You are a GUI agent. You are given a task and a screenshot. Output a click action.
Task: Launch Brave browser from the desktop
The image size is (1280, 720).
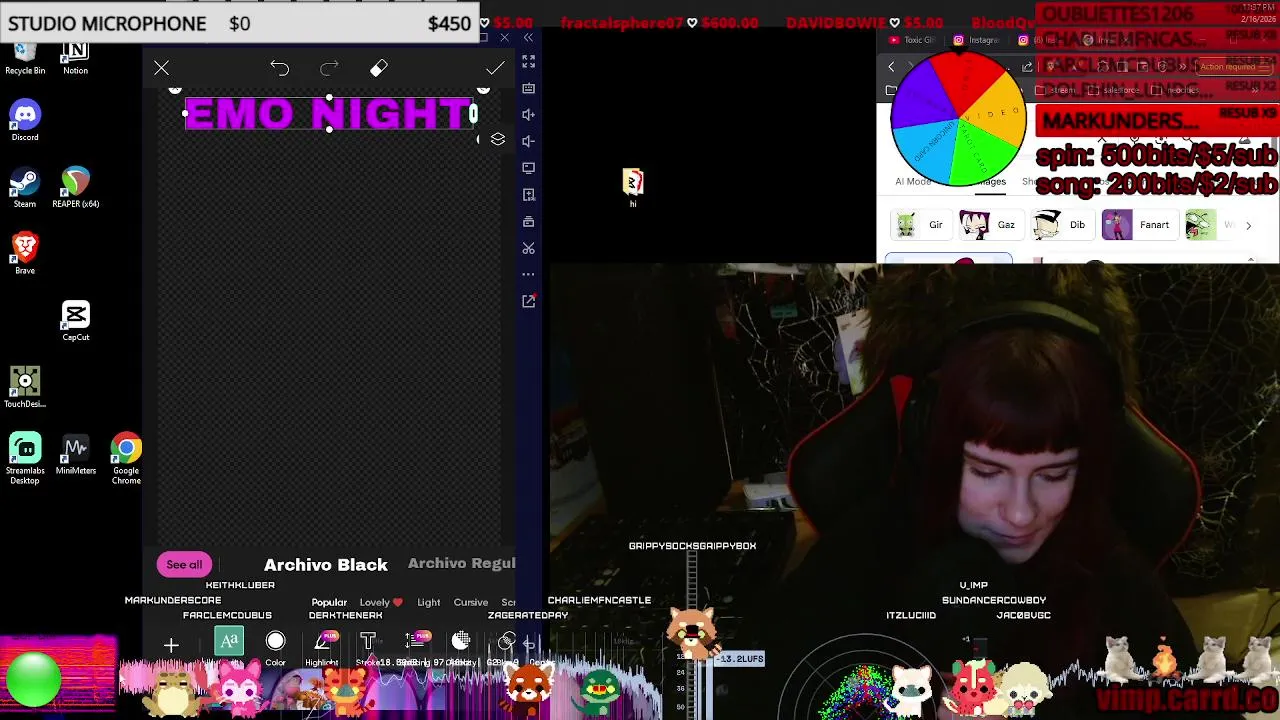click(25, 253)
